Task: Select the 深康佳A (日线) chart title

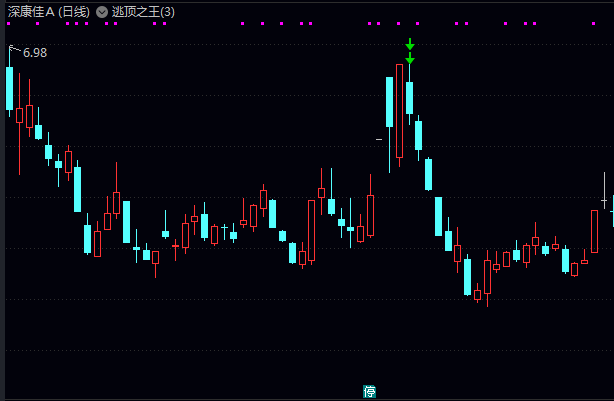Action: tap(49, 12)
